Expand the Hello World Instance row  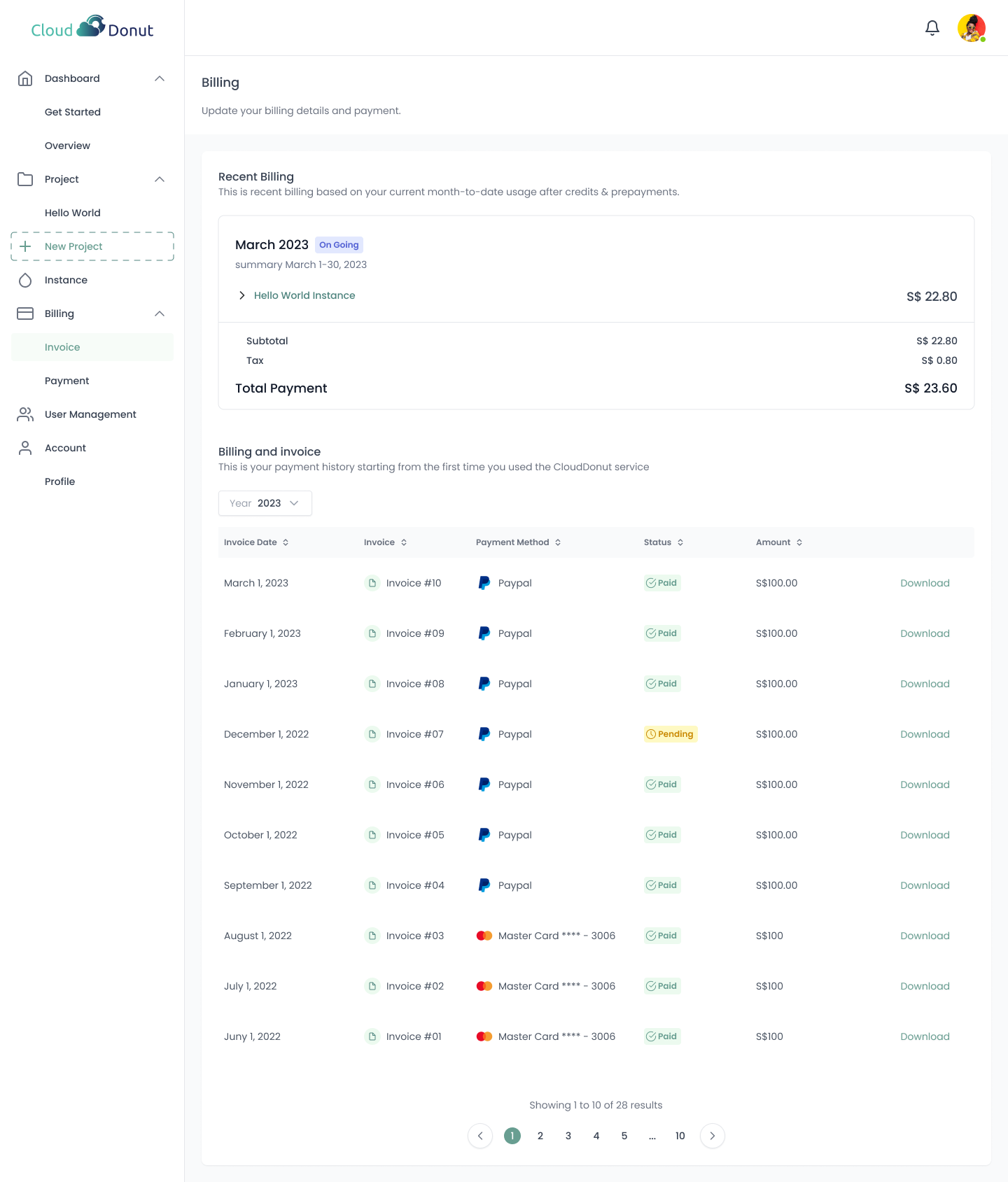coord(242,295)
